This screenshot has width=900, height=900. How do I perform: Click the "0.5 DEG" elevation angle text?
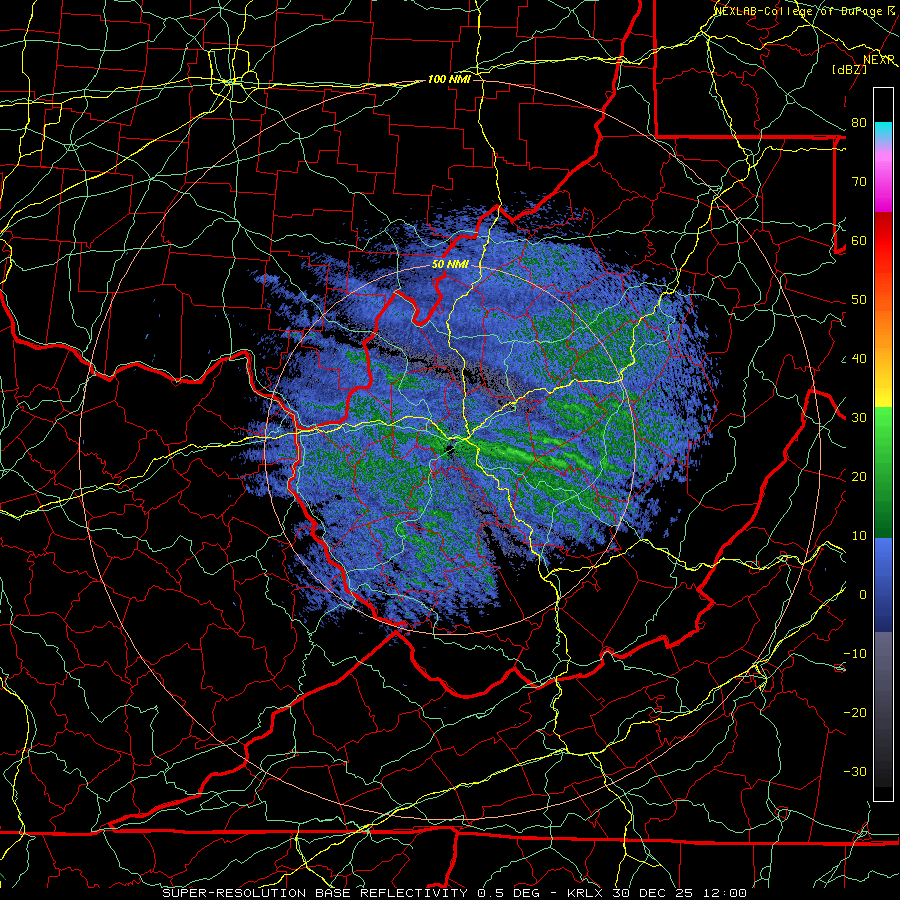pos(508,893)
